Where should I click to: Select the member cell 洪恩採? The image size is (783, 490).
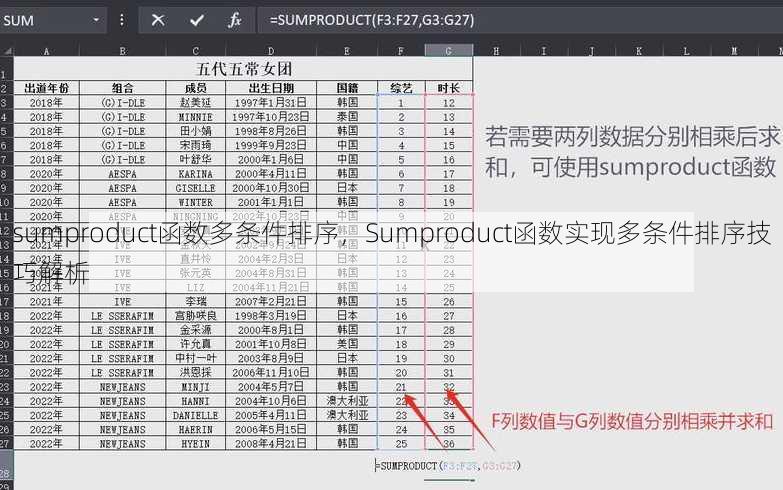[195, 373]
